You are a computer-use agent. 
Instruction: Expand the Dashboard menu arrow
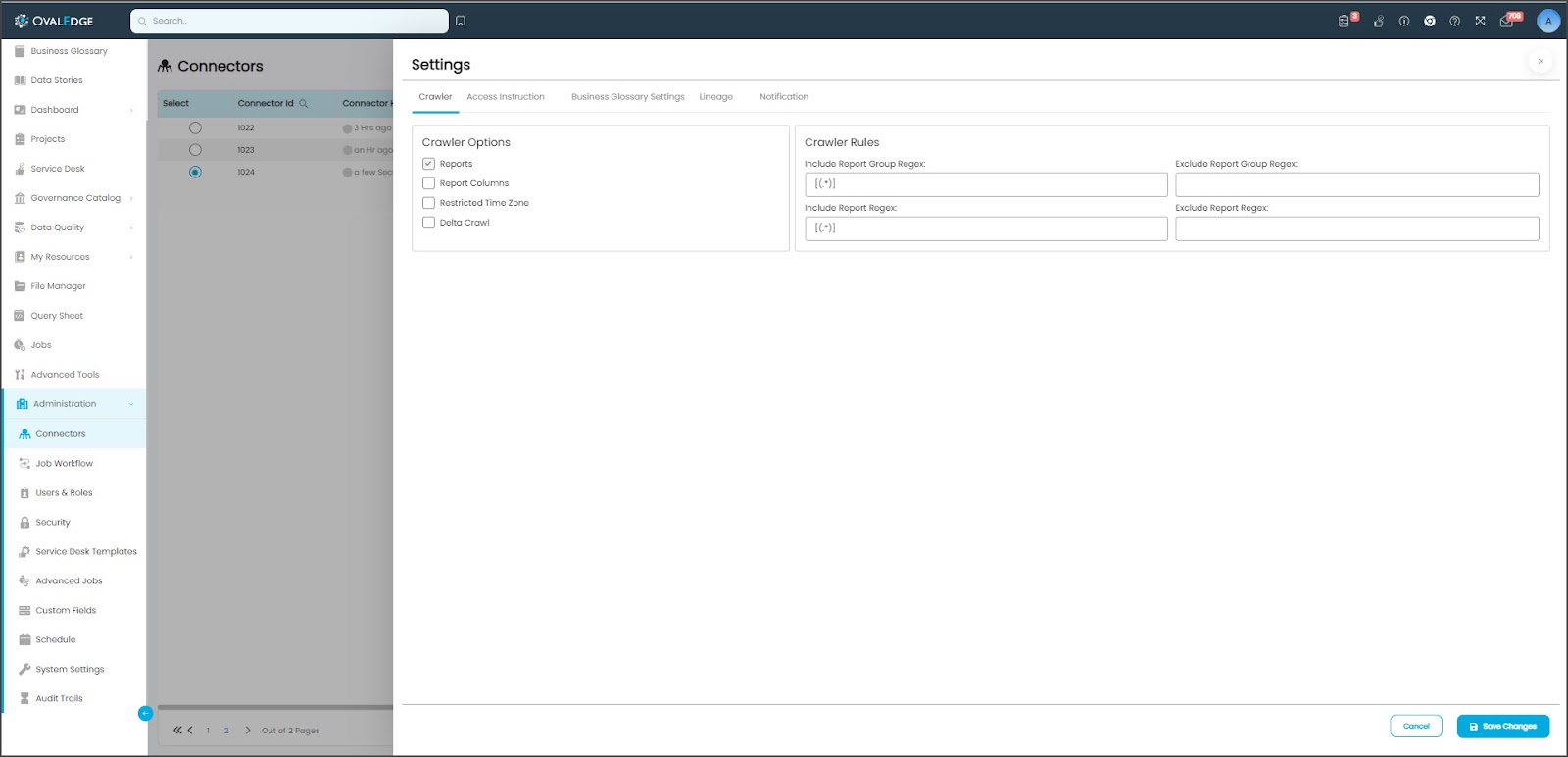tap(131, 110)
